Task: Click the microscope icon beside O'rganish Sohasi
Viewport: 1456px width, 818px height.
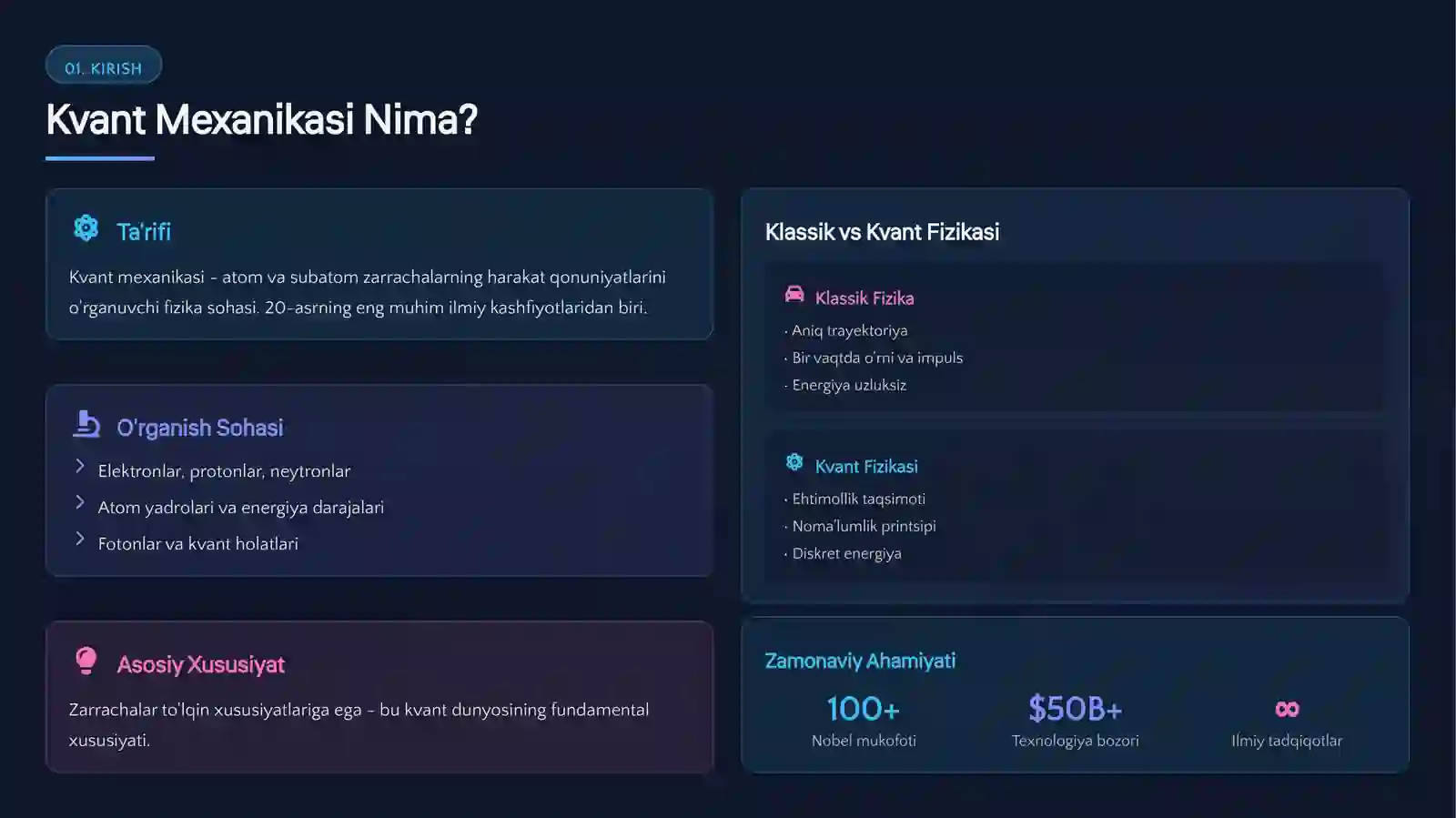Action: click(x=86, y=424)
